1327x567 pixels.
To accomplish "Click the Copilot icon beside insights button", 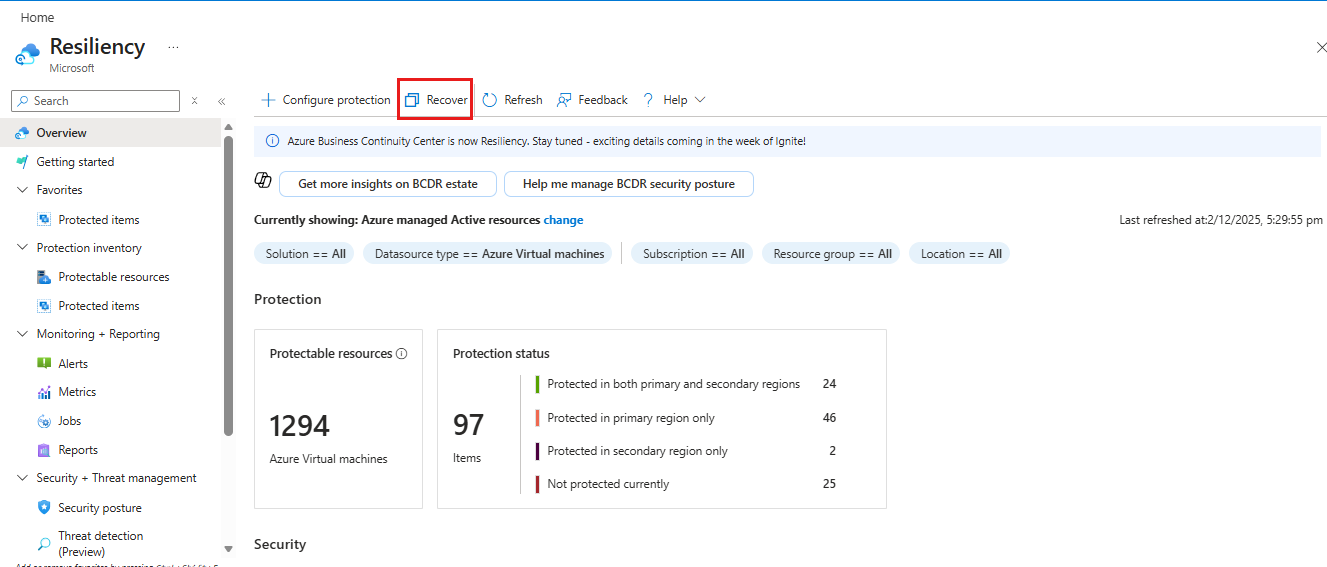I will [x=263, y=180].
